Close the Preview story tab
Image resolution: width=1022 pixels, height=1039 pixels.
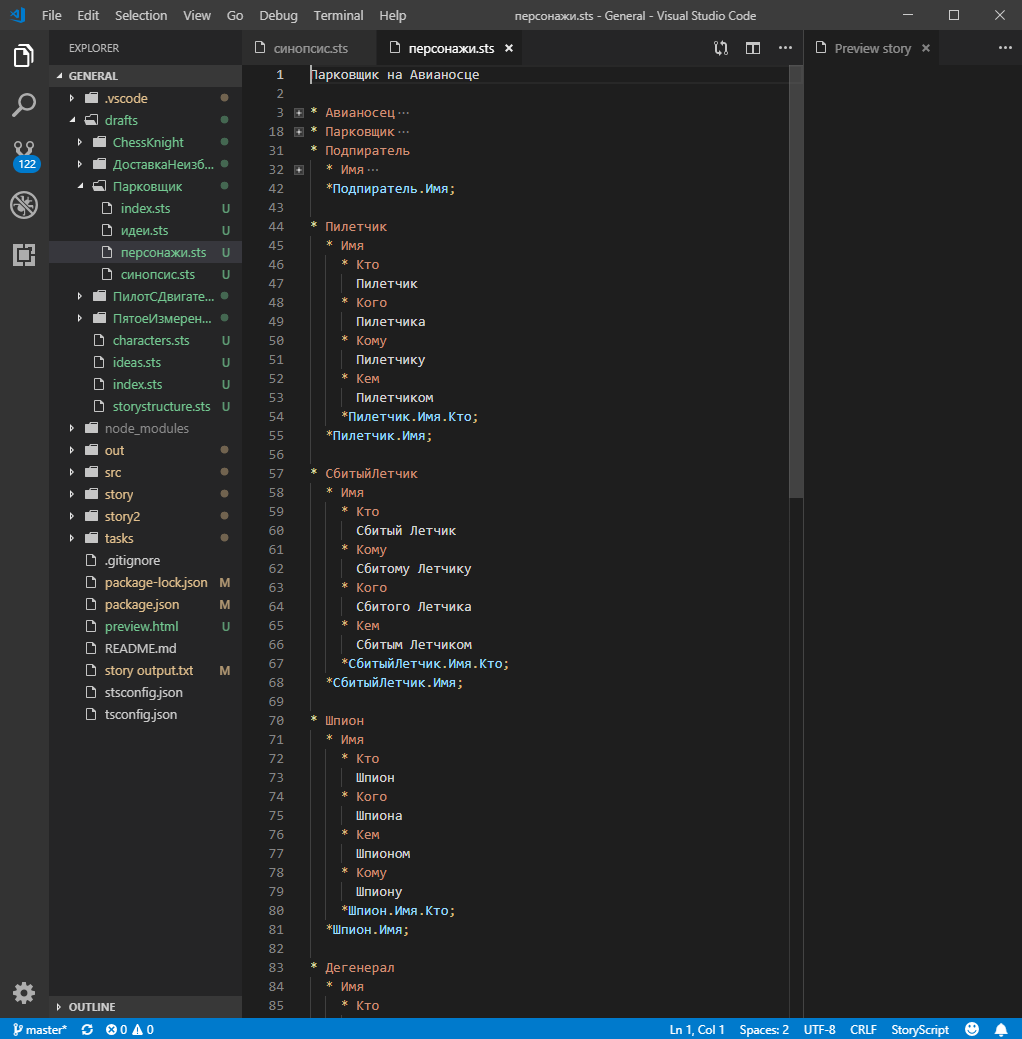point(926,48)
